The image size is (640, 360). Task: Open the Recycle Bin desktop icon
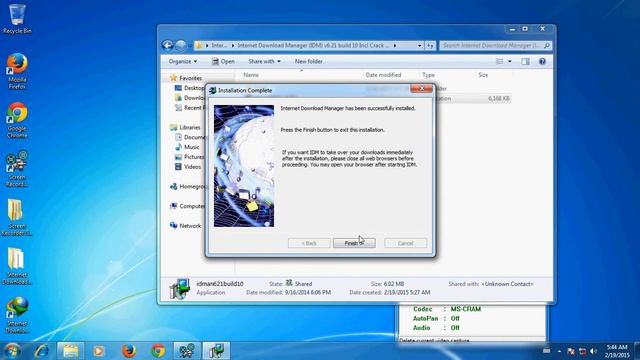tap(17, 19)
